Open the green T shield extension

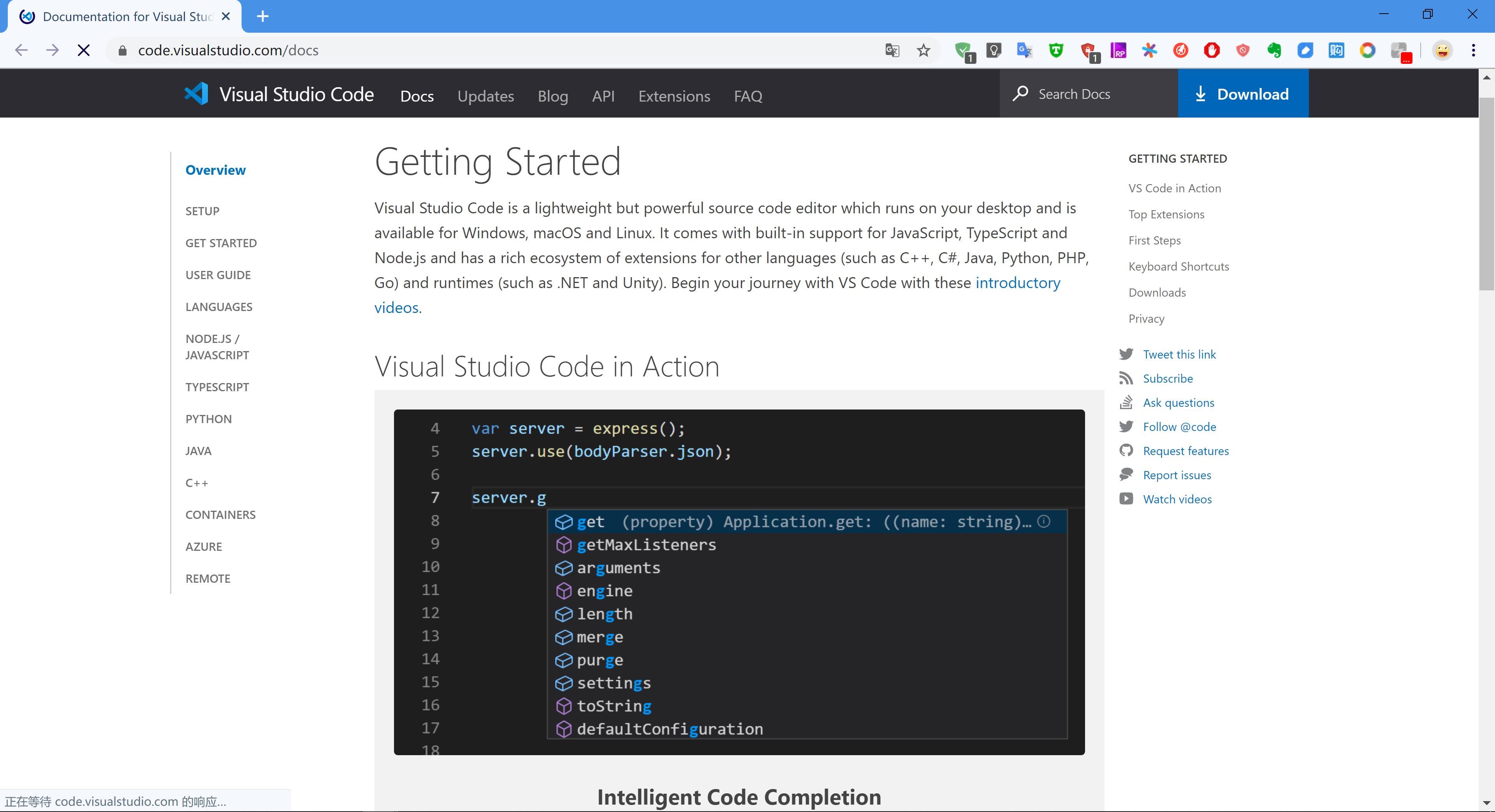tap(1056, 51)
